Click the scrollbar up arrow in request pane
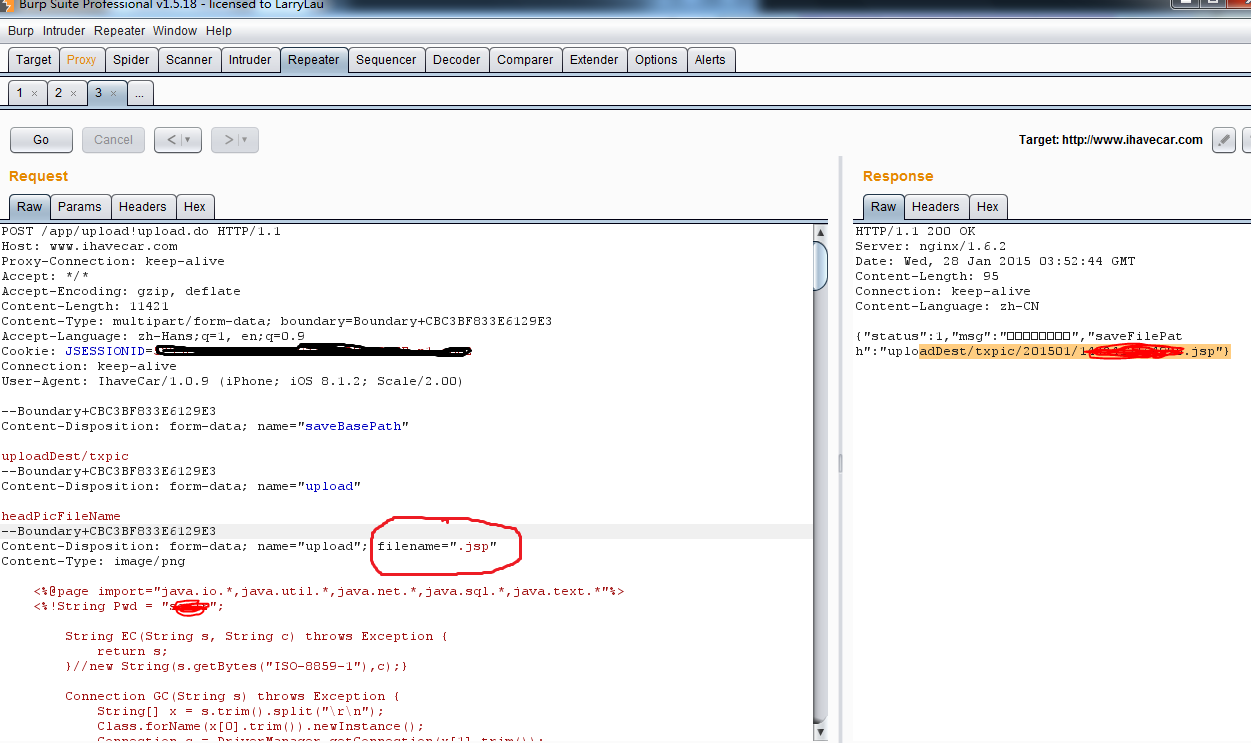 pos(821,232)
